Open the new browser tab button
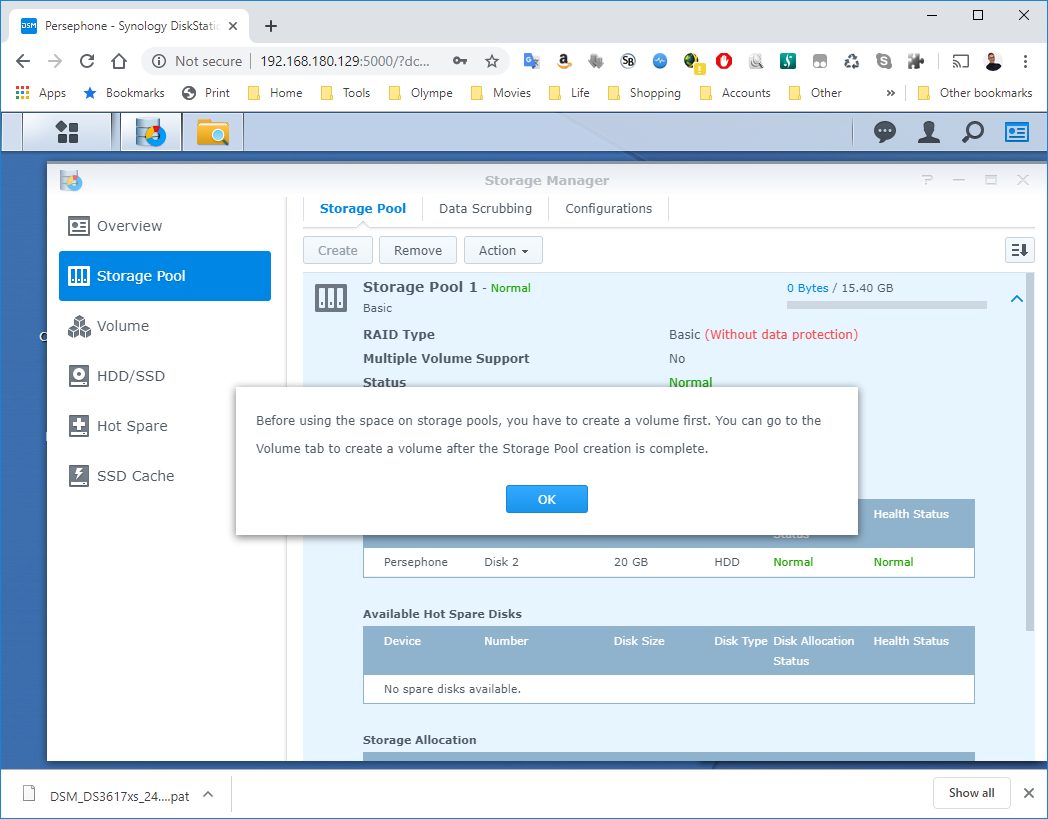Image resolution: width=1048 pixels, height=819 pixels. coord(271,26)
